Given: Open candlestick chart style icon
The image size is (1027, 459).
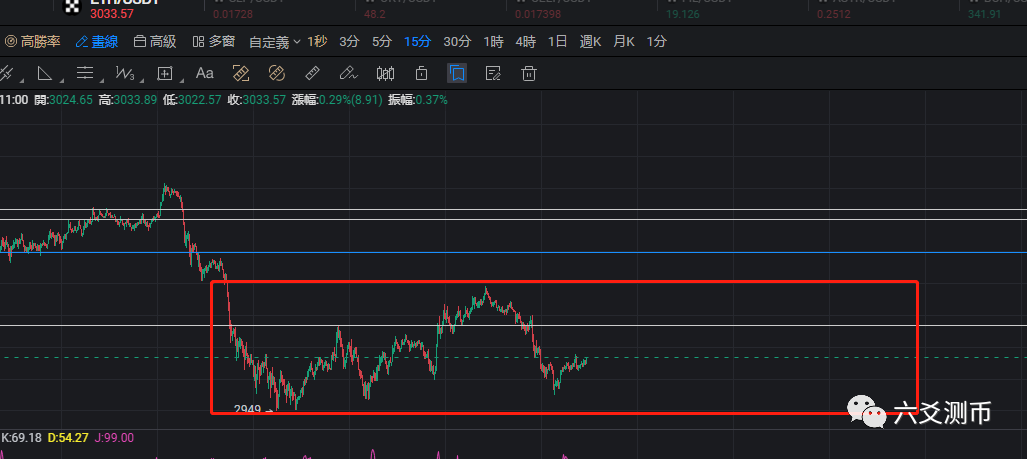Looking at the screenshot, I should pos(385,73).
